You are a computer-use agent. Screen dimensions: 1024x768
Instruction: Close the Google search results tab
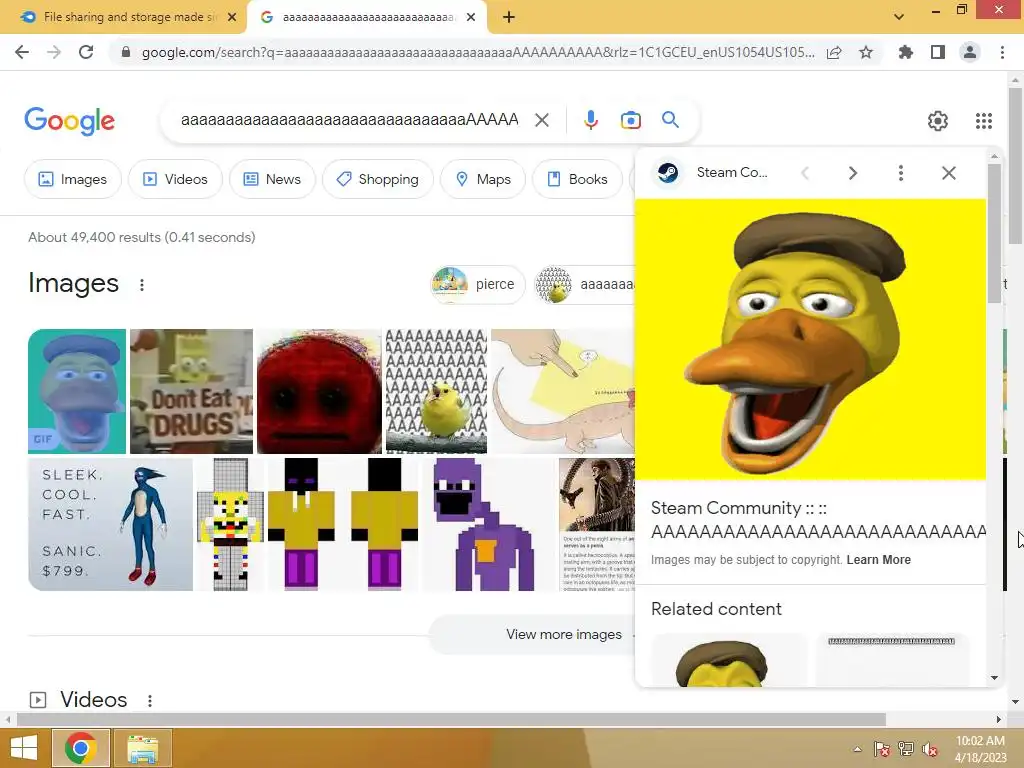click(471, 17)
